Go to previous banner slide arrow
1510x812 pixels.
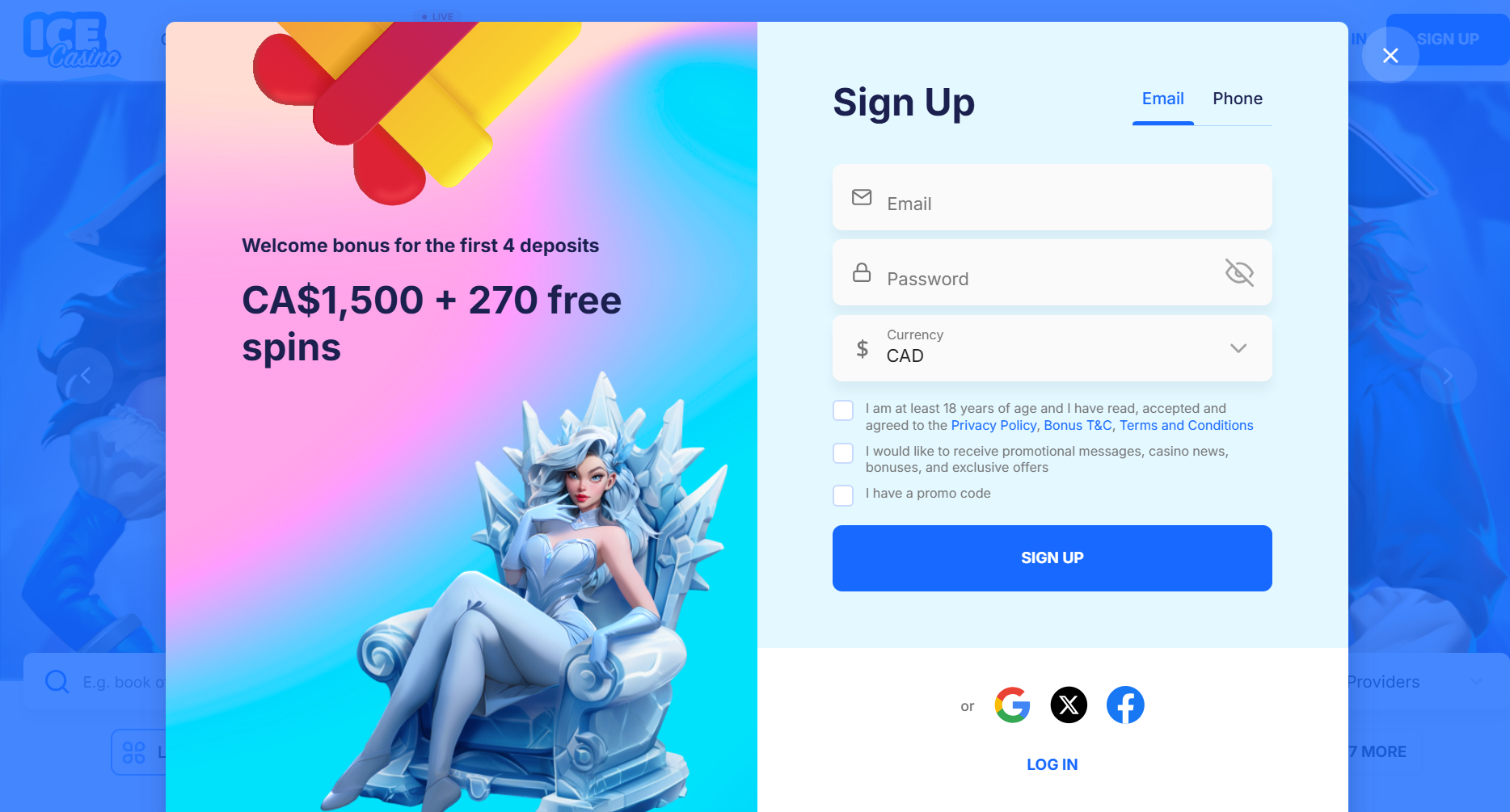point(85,376)
